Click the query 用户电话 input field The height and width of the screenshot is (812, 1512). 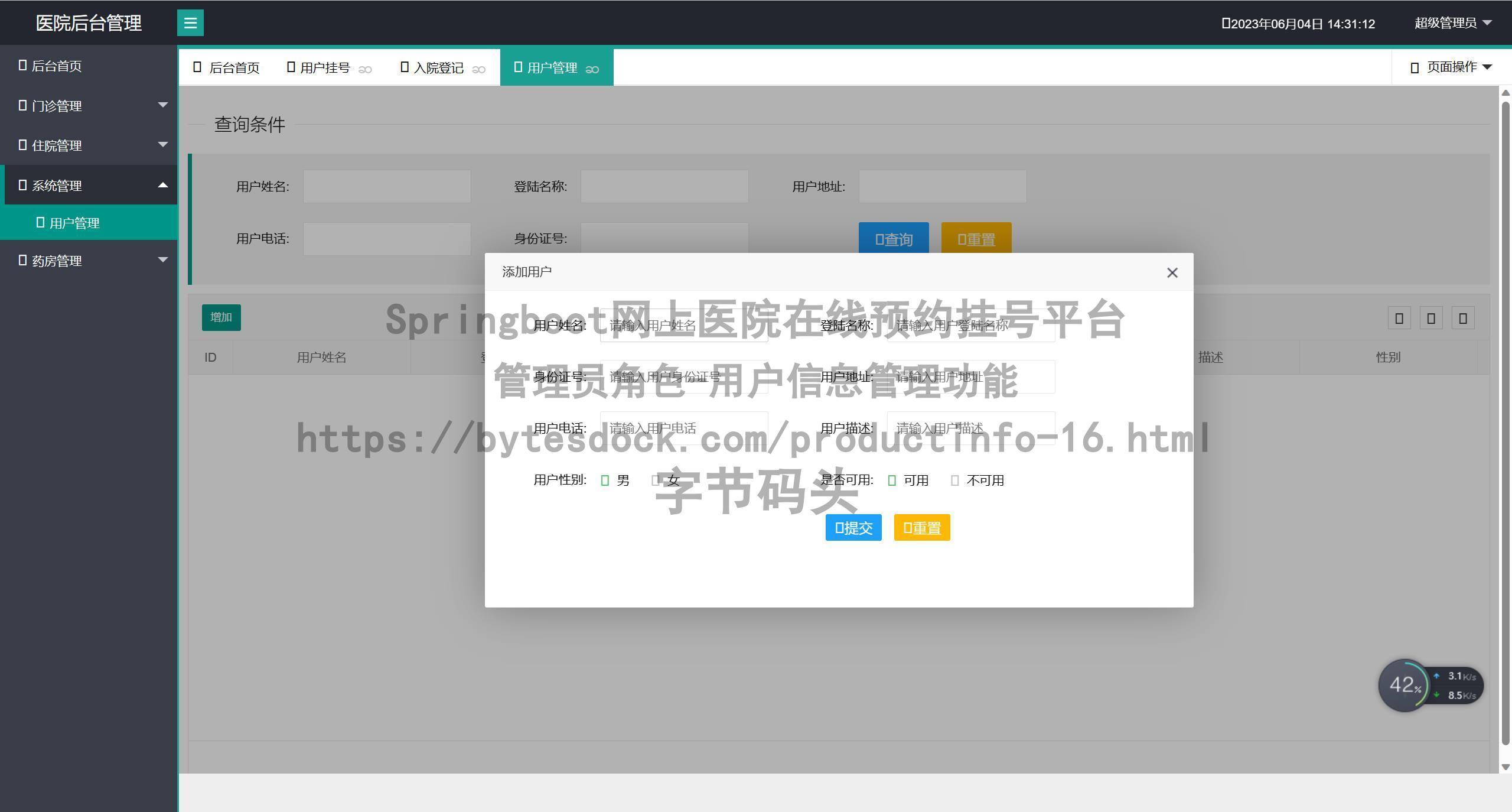coord(387,239)
